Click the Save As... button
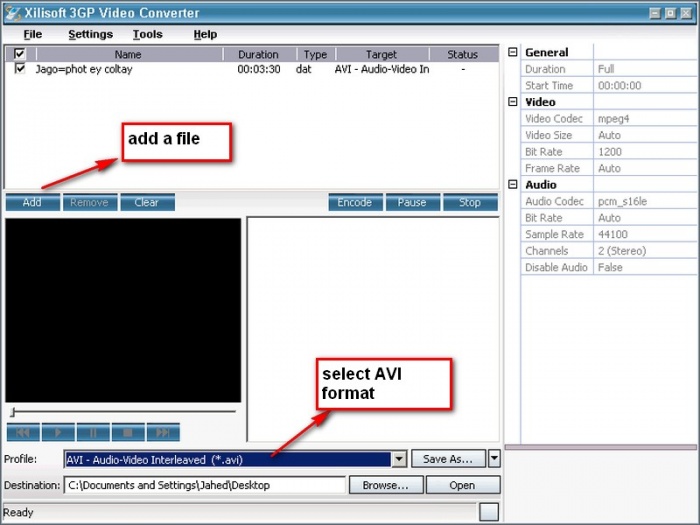The width and height of the screenshot is (700, 525). click(448, 459)
